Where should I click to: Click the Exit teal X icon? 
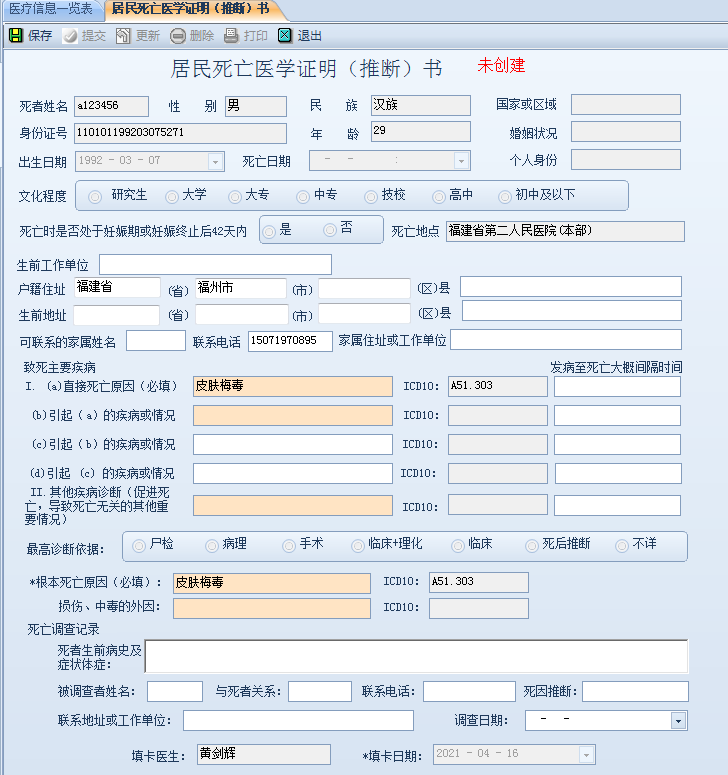click(285, 36)
